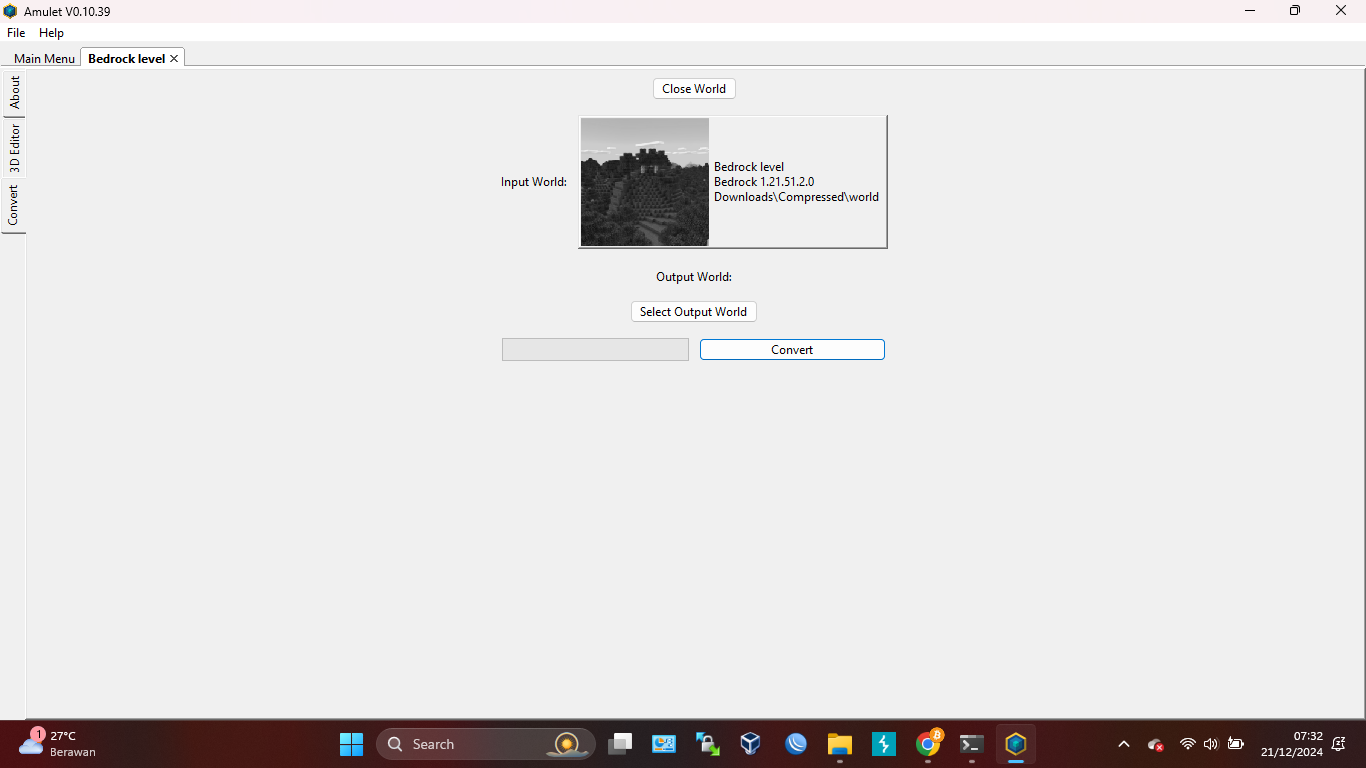Open the File menu
The width and height of the screenshot is (1366, 768).
(16, 33)
